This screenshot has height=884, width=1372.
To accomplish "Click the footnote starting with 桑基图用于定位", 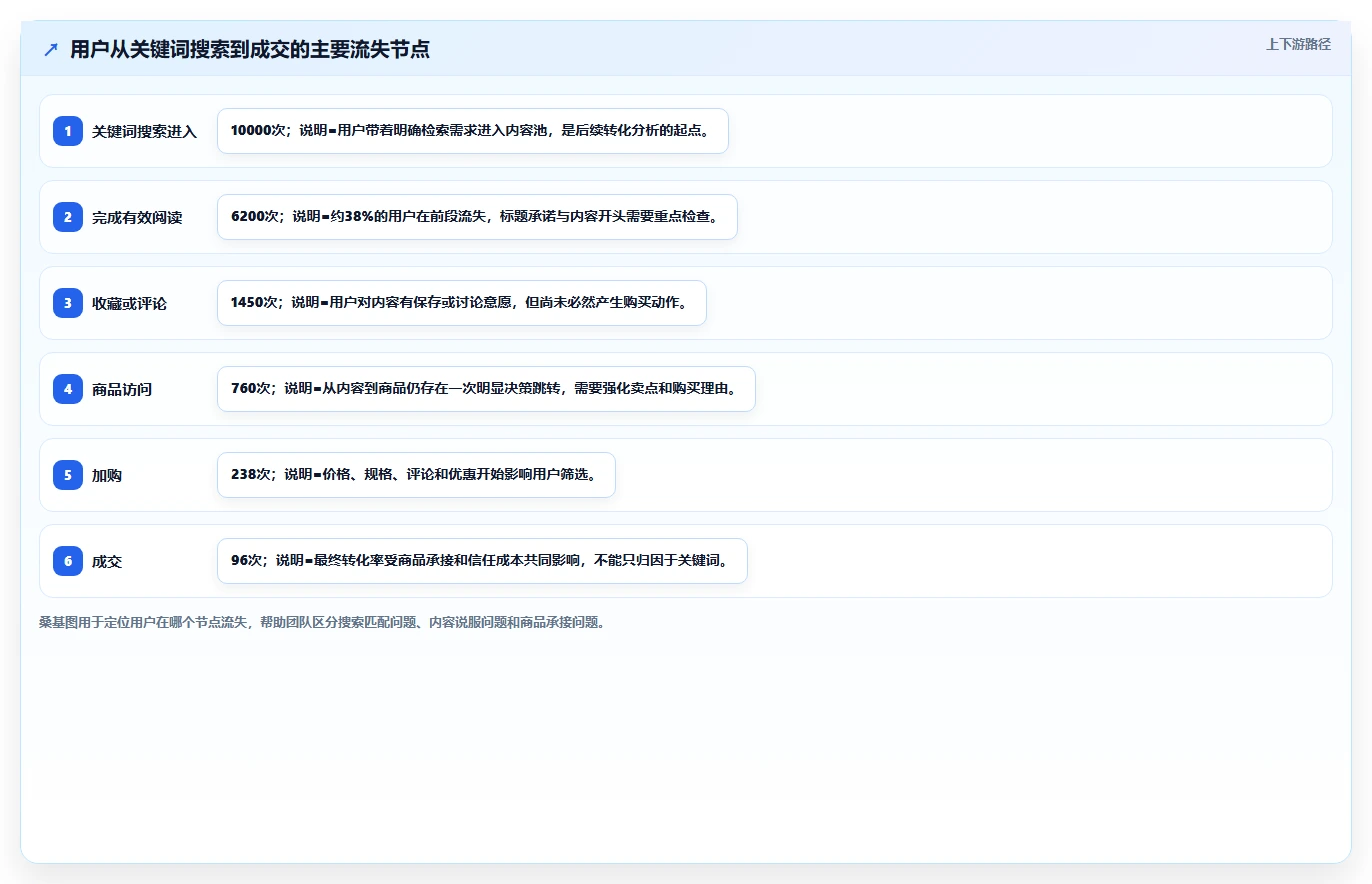I will 322,622.
